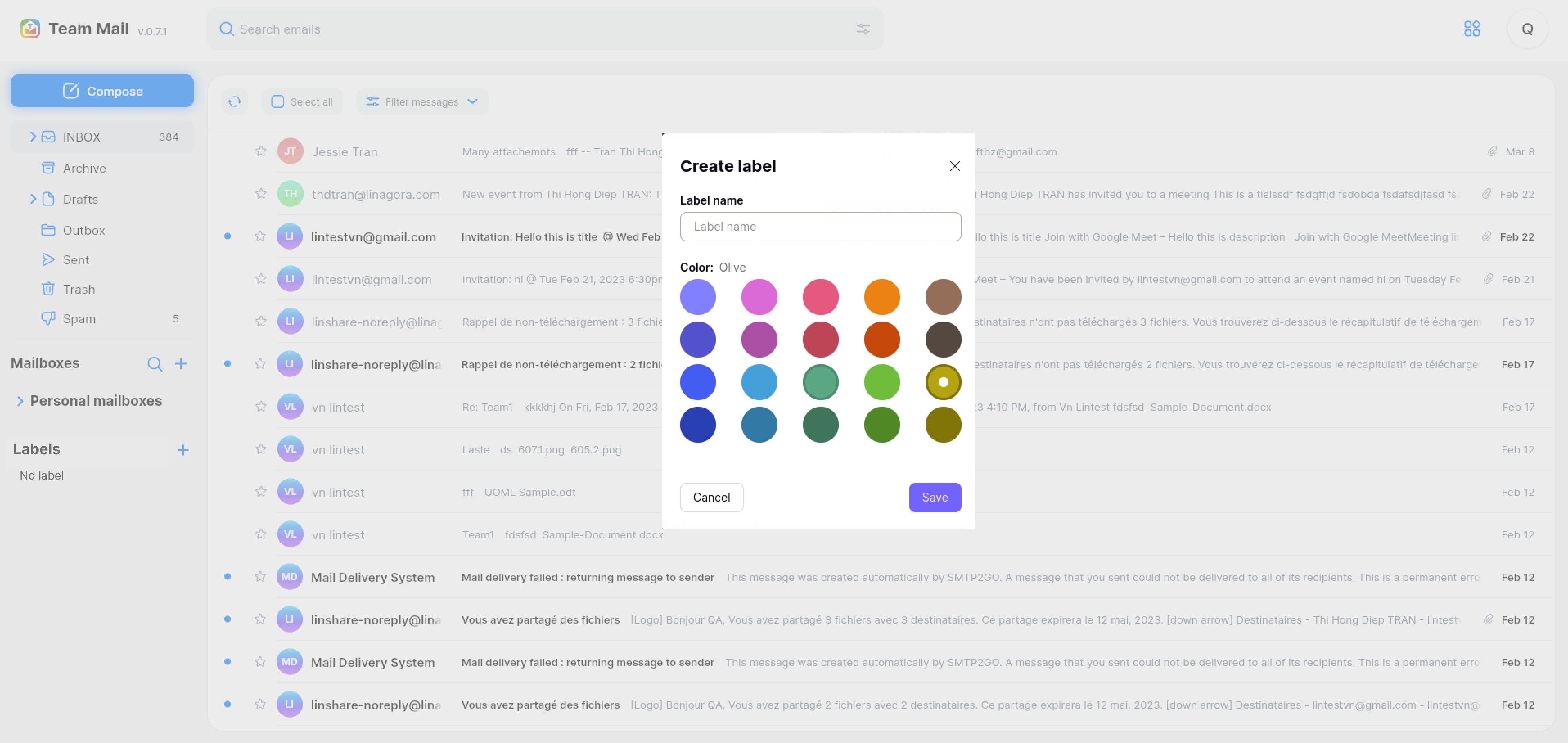Open advanced search filter sliders icon
Image resolution: width=1568 pixels, height=743 pixels.
click(863, 29)
